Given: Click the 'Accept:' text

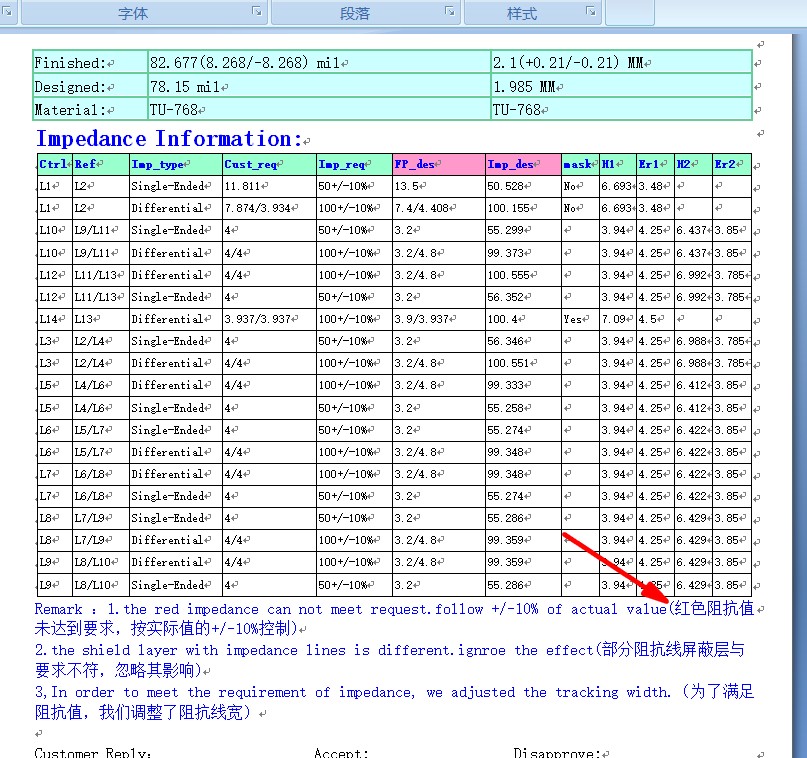Looking at the screenshot, I should [342, 752].
